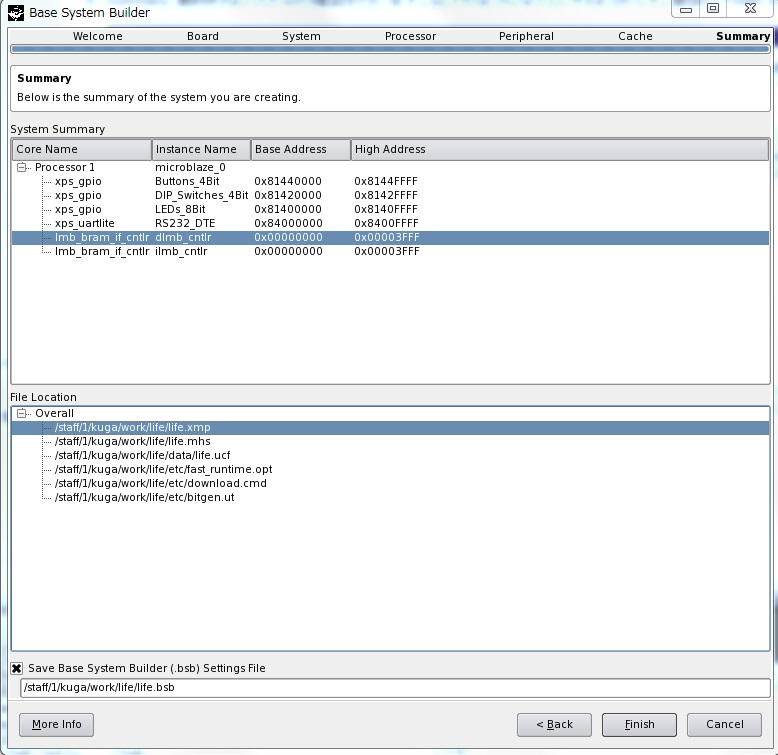Click the microblaze_0 instance name
This screenshot has height=755, width=778.
click(x=190, y=167)
